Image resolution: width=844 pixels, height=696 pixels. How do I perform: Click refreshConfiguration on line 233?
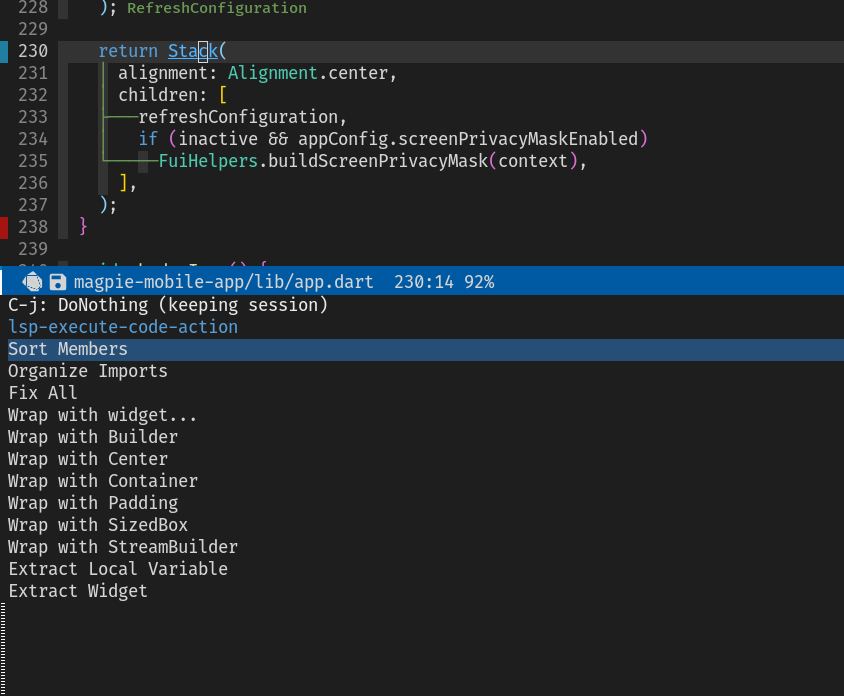[x=238, y=117]
